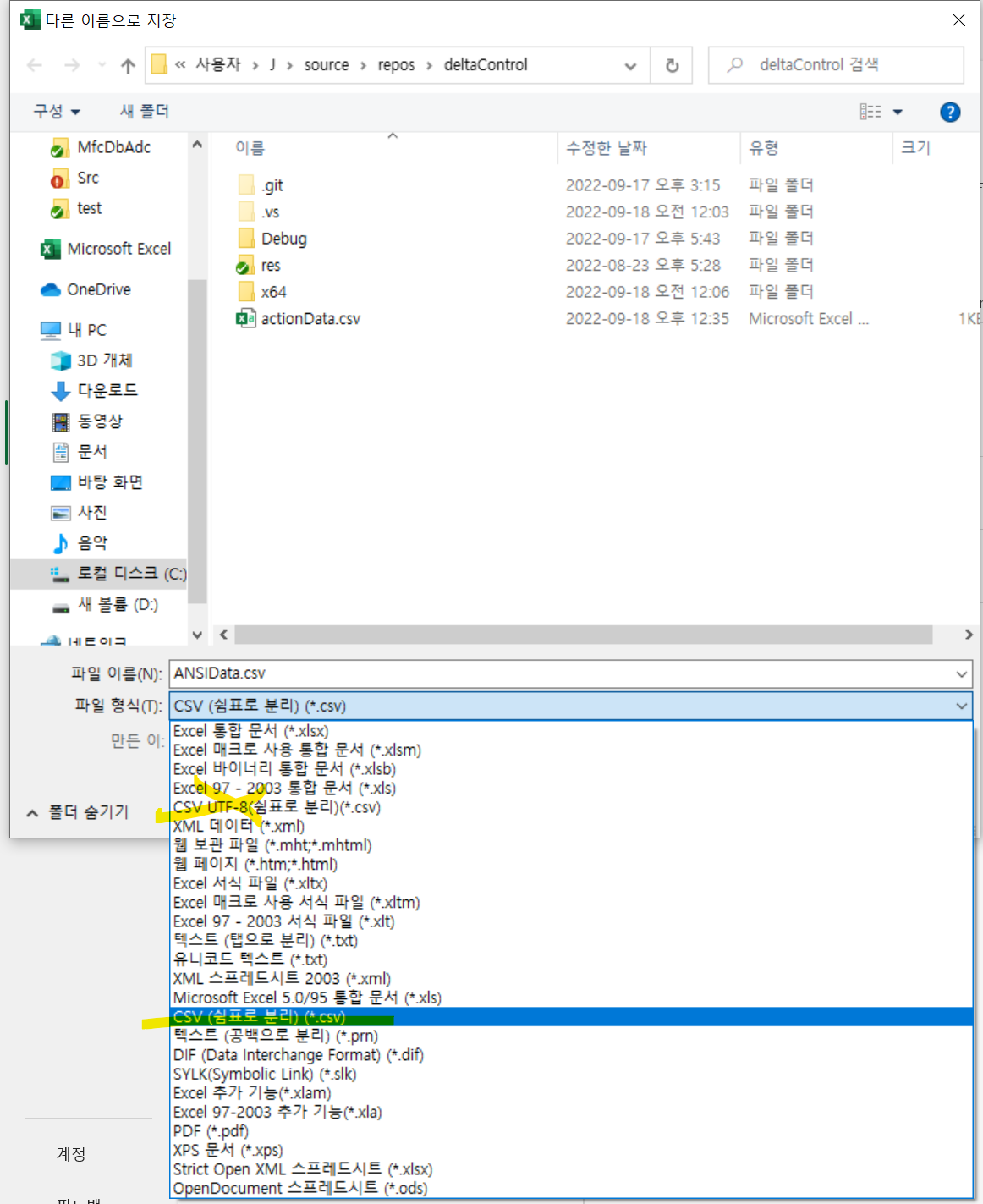The height and width of the screenshot is (1204, 983).
Task: Click source in the address breadcrumb
Action: [x=327, y=65]
